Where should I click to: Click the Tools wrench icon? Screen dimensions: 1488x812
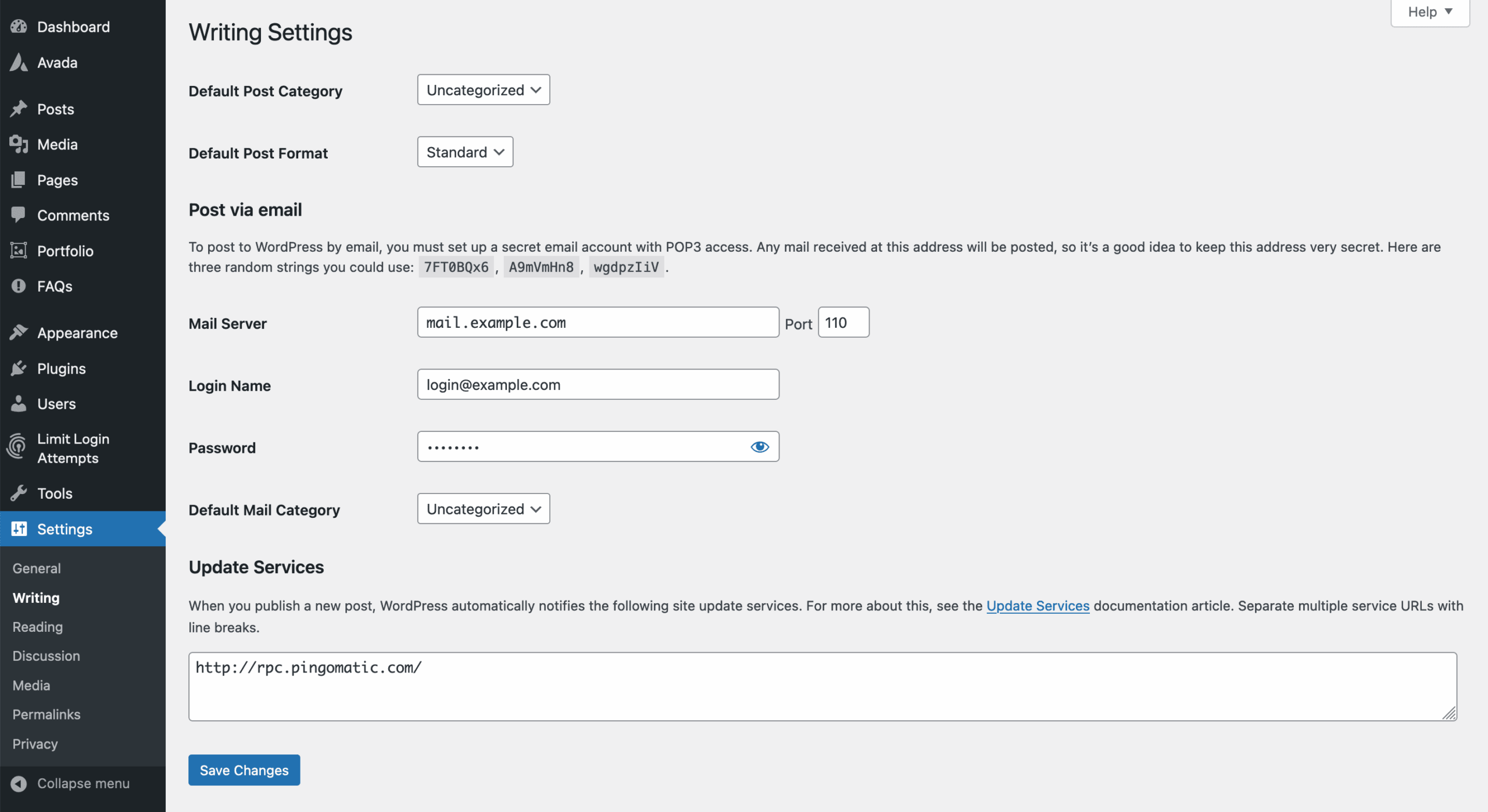tap(19, 493)
